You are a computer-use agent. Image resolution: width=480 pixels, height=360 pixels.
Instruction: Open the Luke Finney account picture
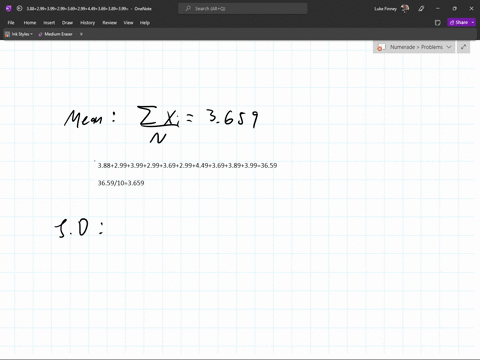(x=405, y=8)
